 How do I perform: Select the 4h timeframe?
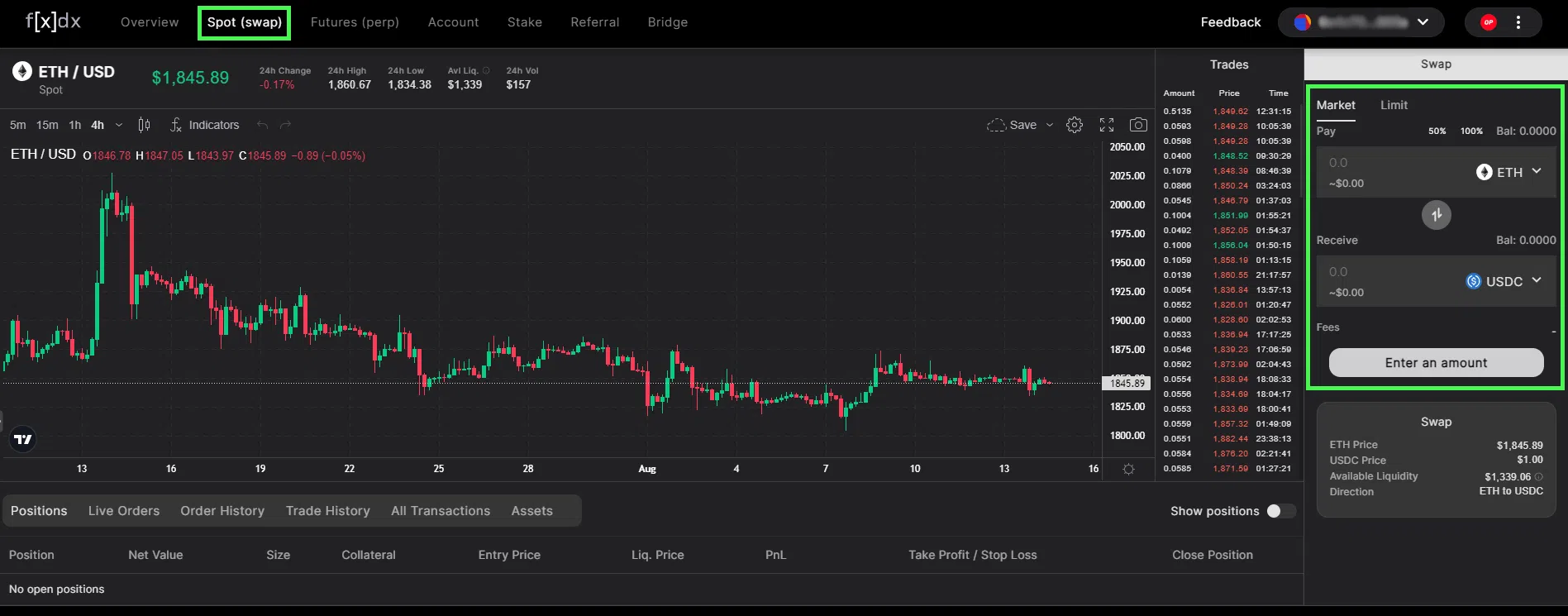coord(98,125)
